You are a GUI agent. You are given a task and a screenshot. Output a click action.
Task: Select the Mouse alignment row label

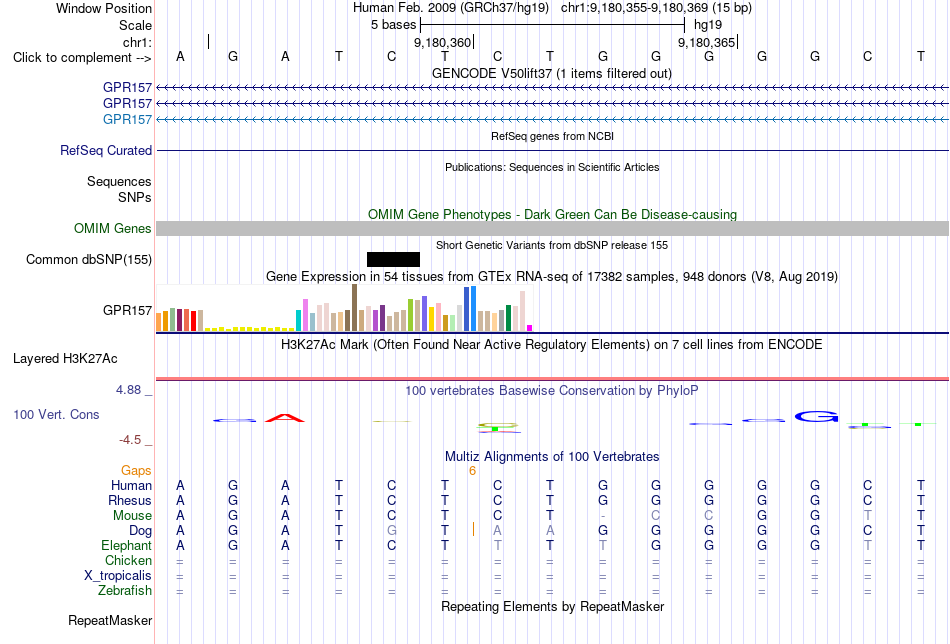132,516
